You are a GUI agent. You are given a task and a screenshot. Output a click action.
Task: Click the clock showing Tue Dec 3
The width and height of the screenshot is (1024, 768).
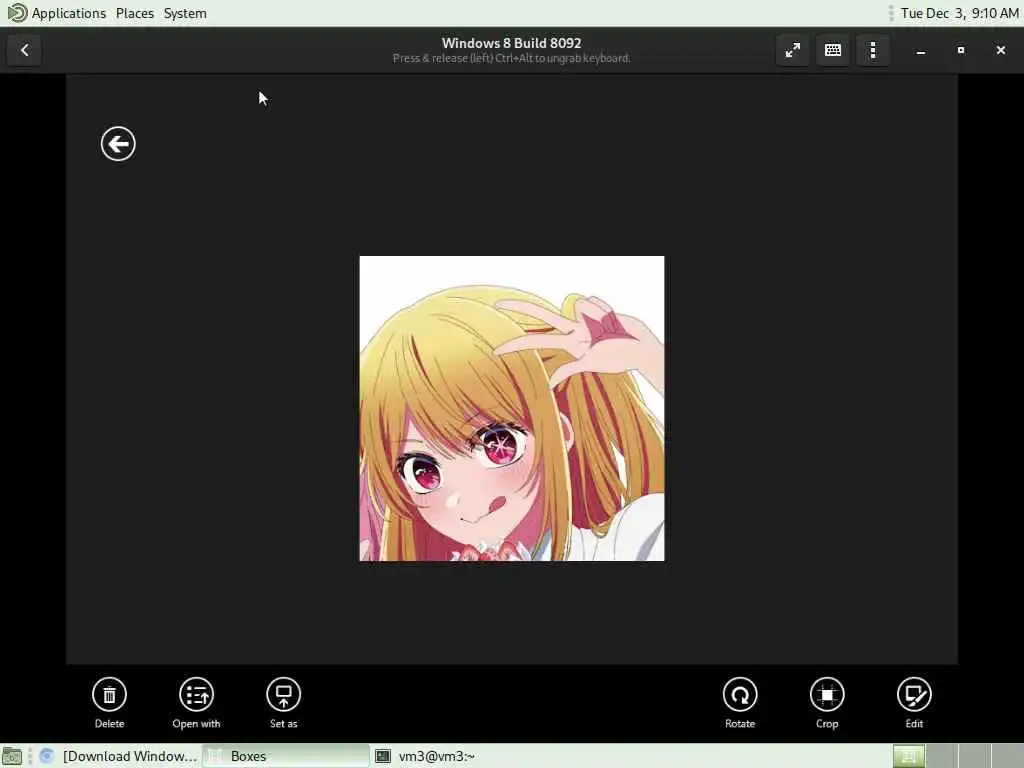pos(959,13)
